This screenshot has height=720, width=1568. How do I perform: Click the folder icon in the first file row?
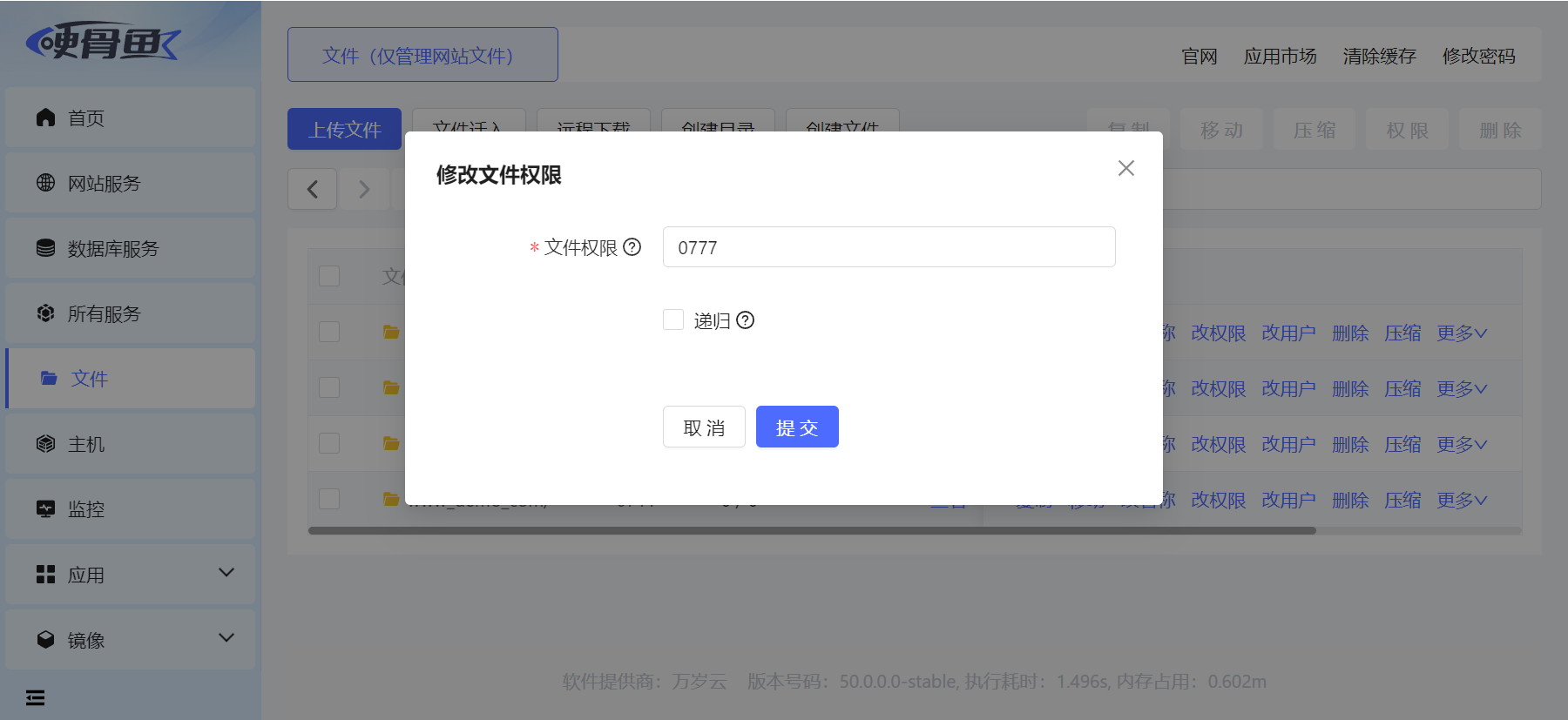(392, 332)
